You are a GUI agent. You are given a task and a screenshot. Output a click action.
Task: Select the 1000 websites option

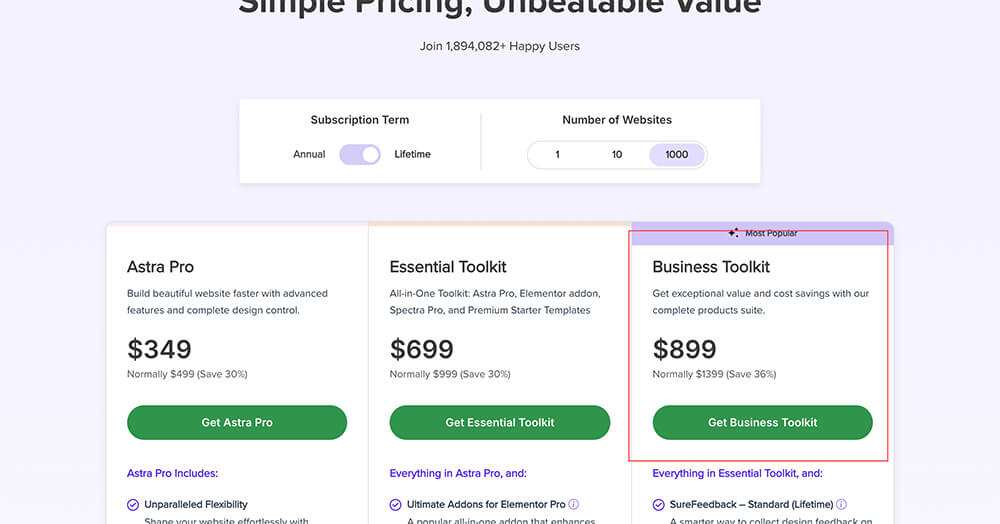(677, 154)
